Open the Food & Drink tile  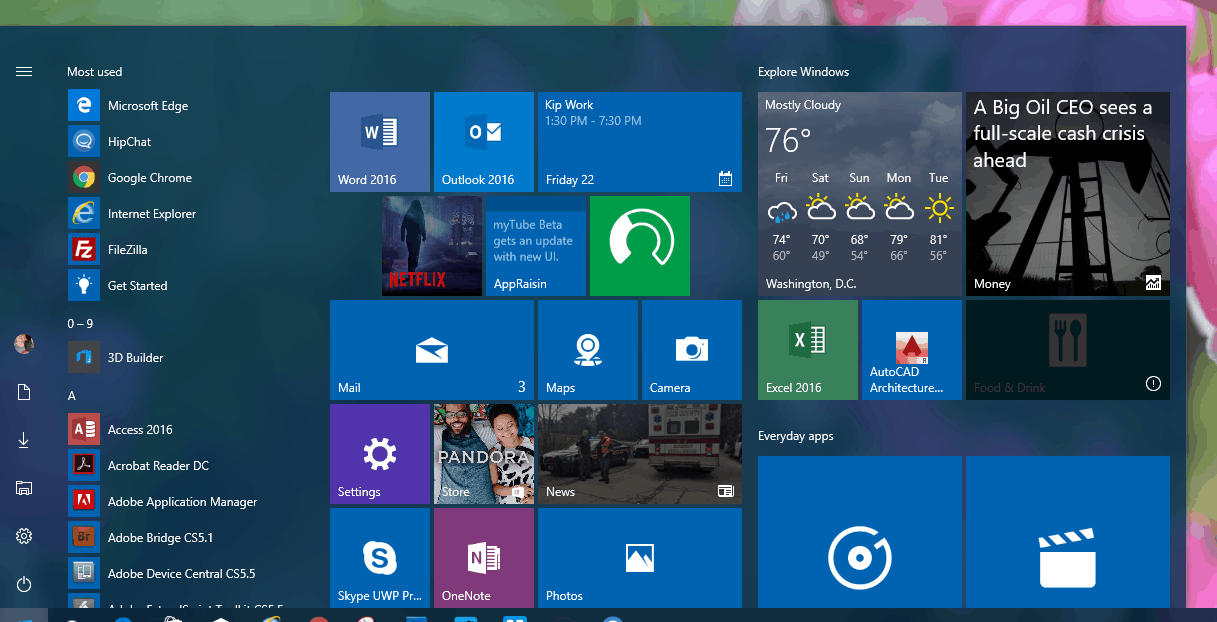[x=1068, y=350]
